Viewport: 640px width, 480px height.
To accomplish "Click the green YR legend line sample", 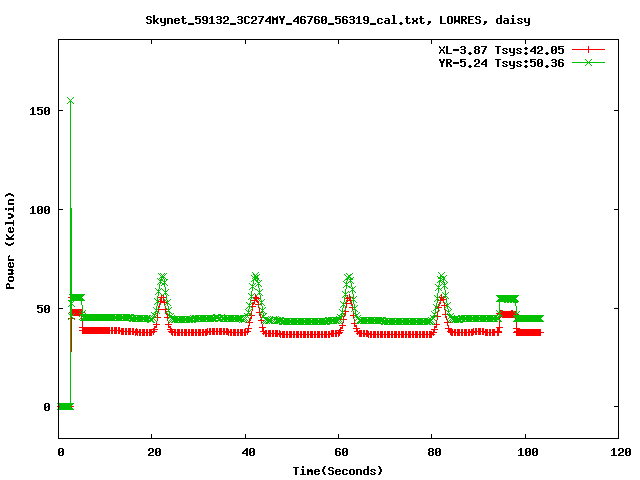I will pos(588,62).
